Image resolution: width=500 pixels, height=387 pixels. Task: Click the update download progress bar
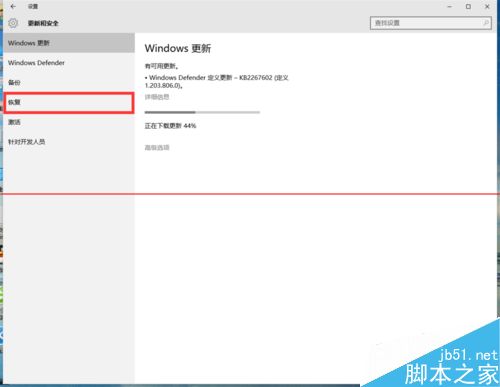[202, 112]
